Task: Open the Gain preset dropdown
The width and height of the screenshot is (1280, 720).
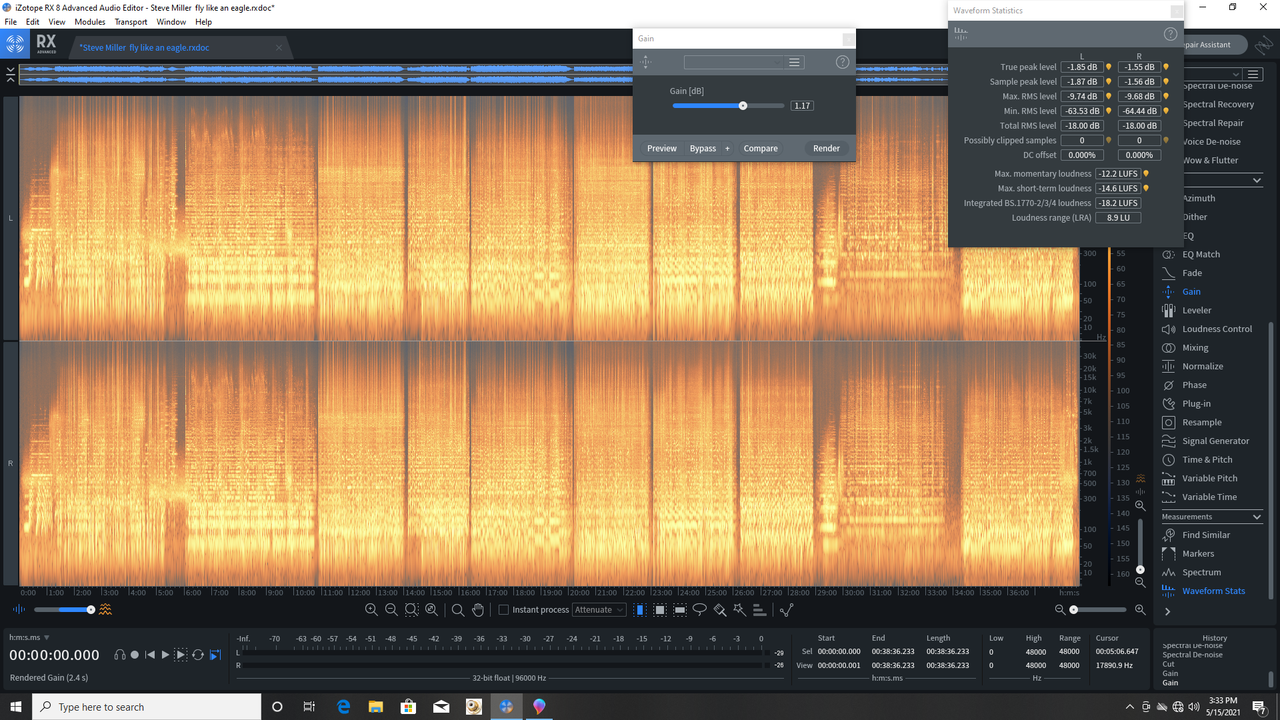Action: pos(734,62)
